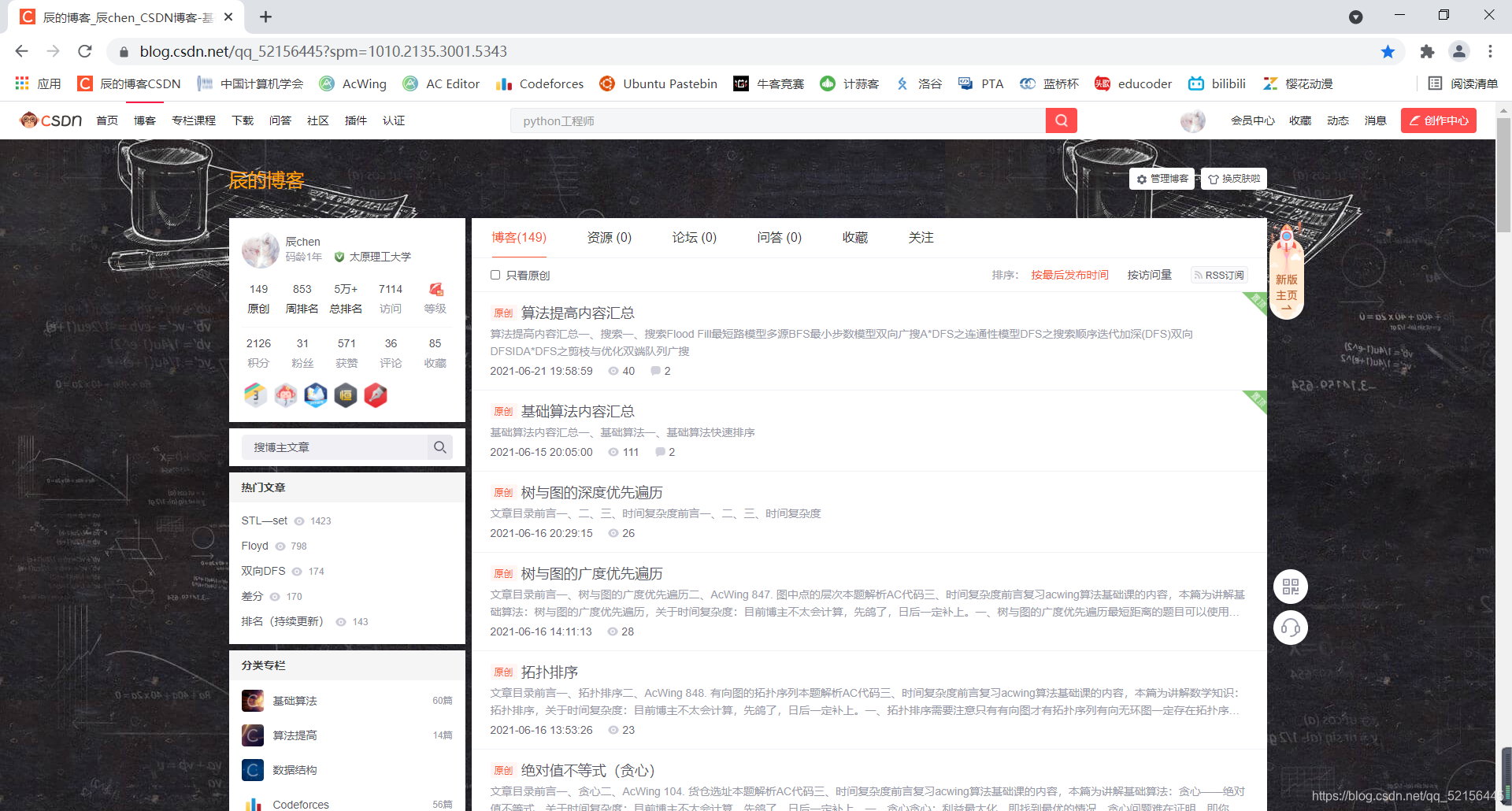1512x811 pixels.
Task: Click the 新版主页 rocket banner
Action: (x=1287, y=272)
